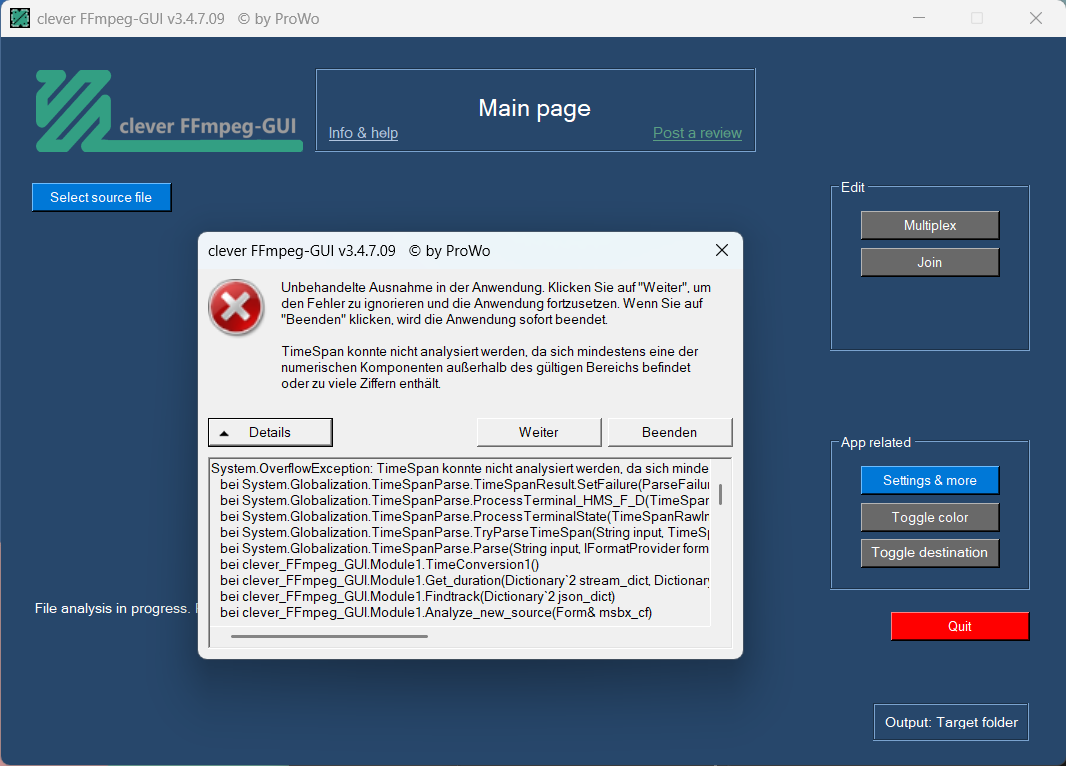The image size is (1066, 766).
Task: Click the Toggle destination button
Action: [x=929, y=553]
